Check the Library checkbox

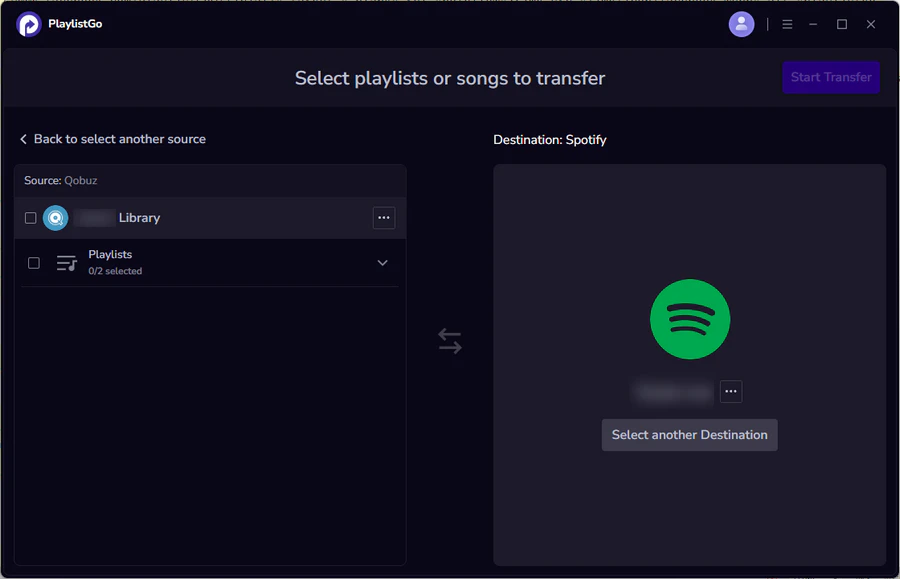(x=30, y=218)
